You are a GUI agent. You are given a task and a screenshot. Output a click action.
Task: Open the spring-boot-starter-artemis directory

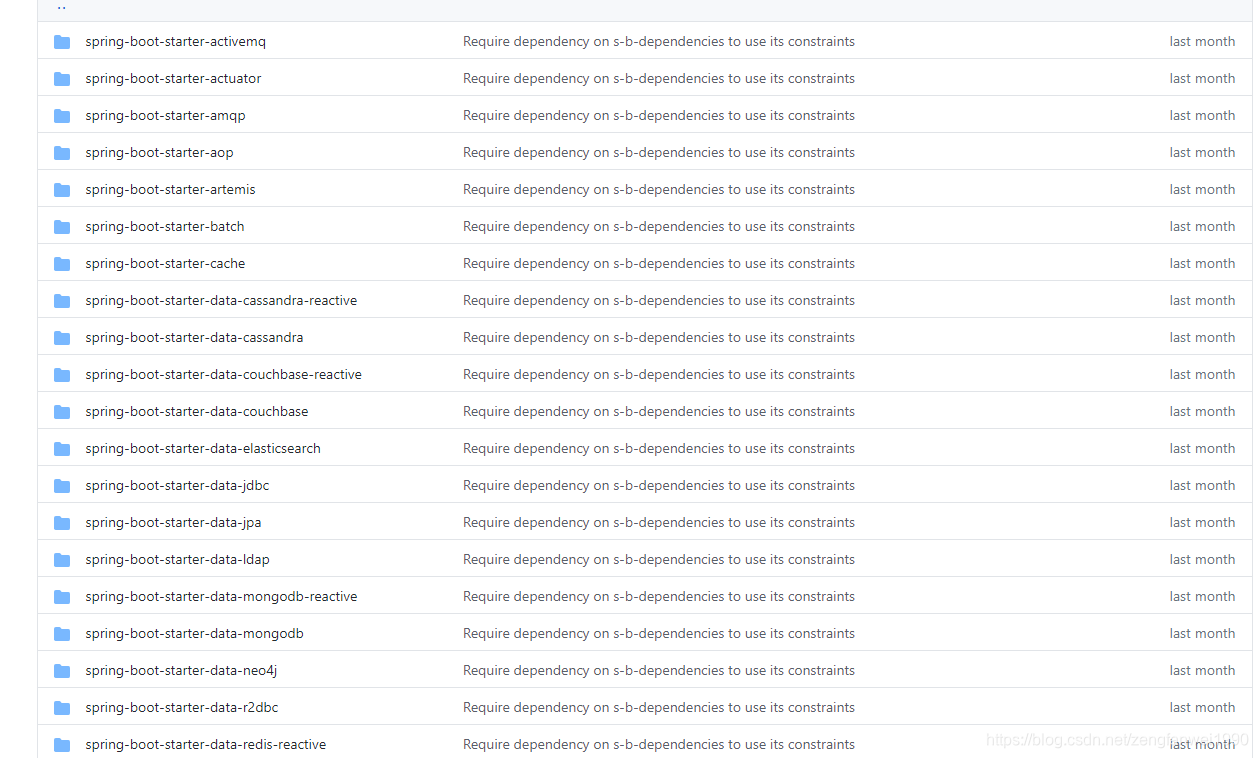pyautogui.click(x=170, y=190)
